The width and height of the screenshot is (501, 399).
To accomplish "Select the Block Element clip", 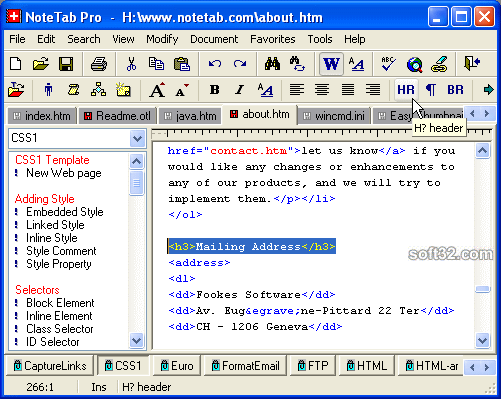I will coord(60,303).
